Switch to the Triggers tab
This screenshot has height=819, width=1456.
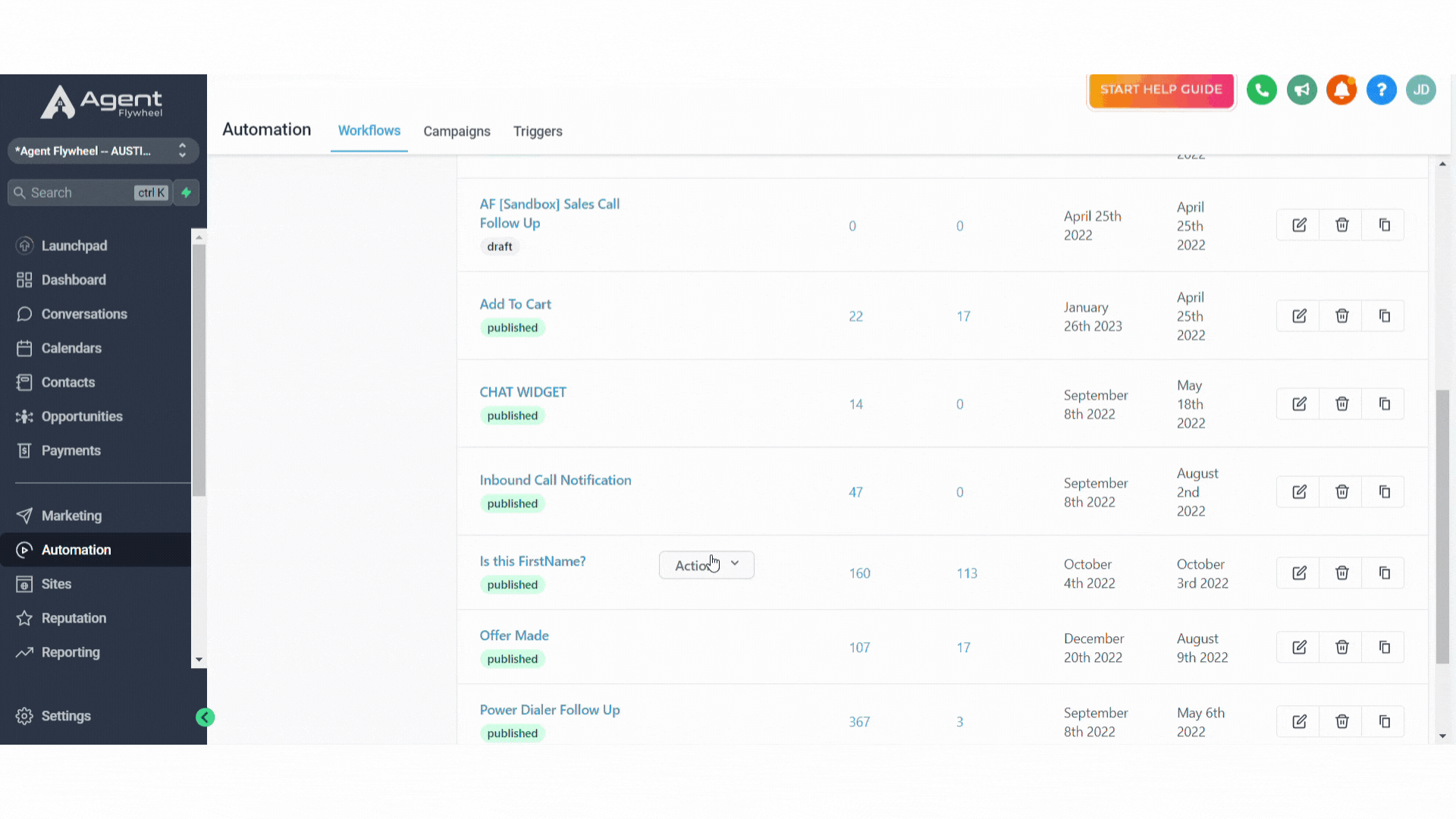click(538, 131)
